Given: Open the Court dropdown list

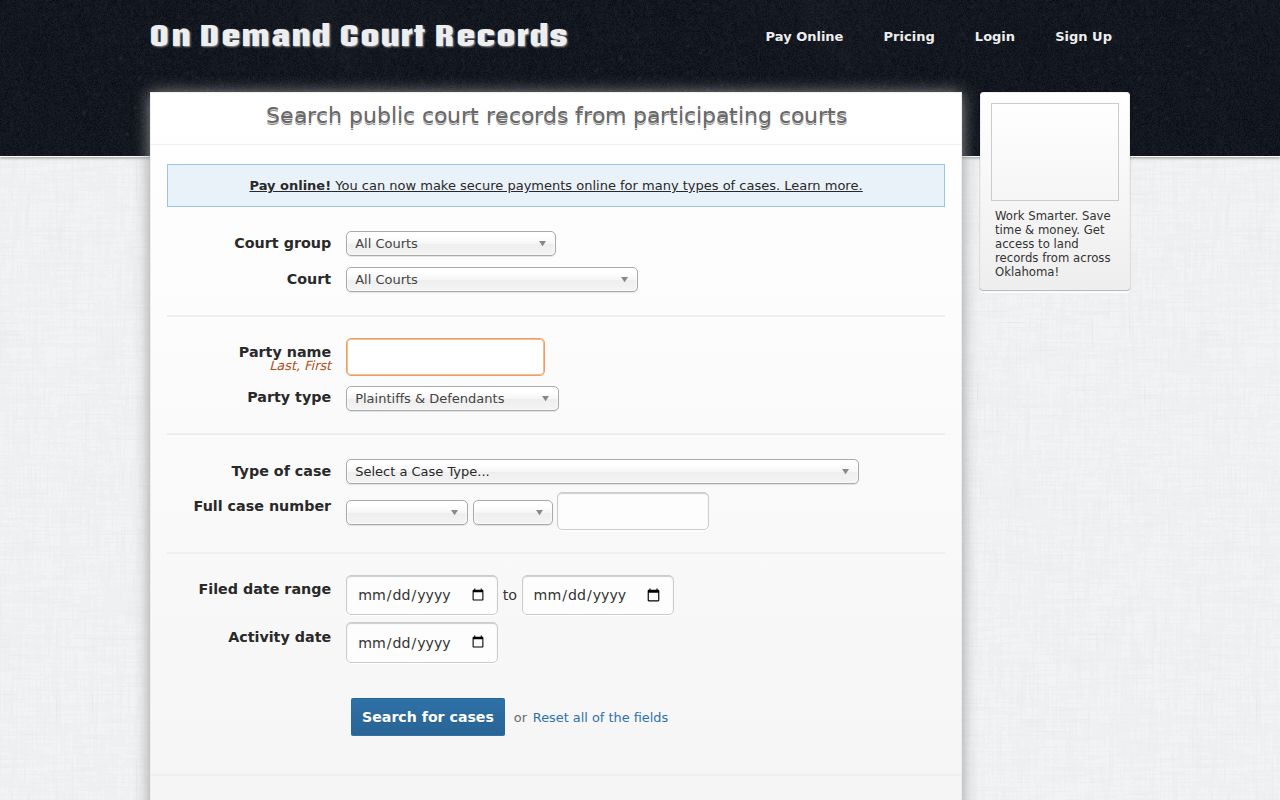Looking at the screenshot, I should tap(491, 280).
